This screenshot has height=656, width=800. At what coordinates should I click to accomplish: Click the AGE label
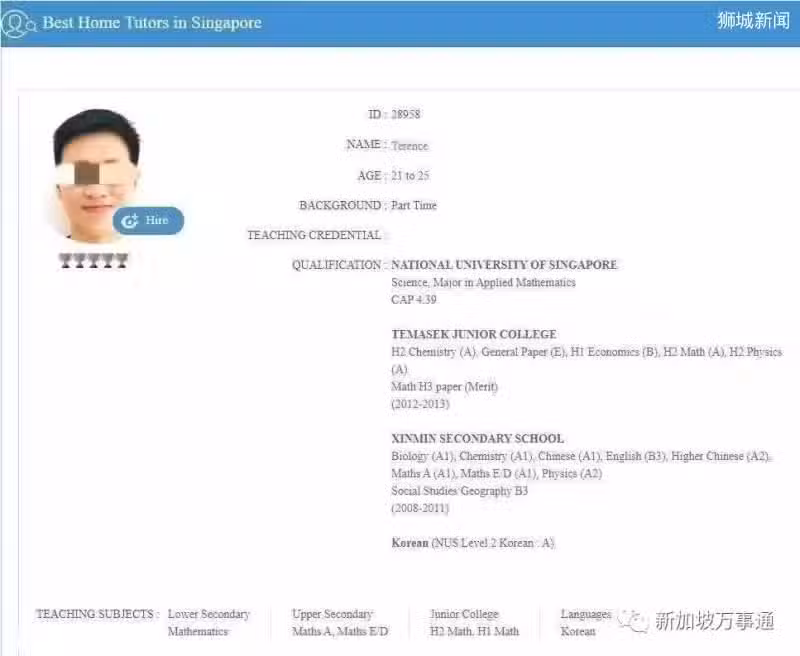[x=370, y=175]
